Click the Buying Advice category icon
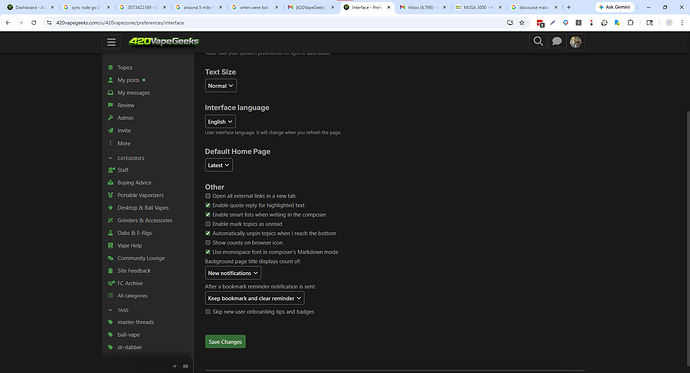690x373 pixels. [x=110, y=183]
